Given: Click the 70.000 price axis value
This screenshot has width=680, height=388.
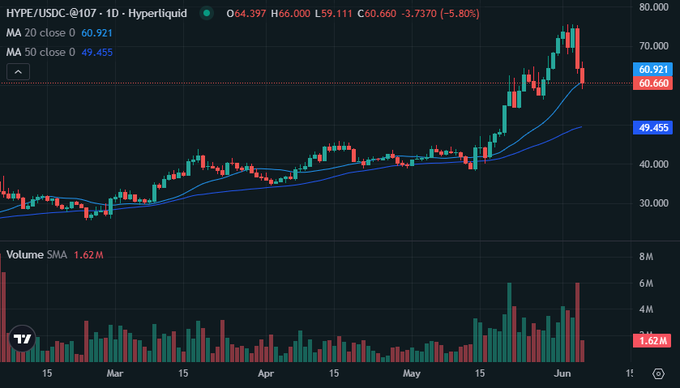Looking at the screenshot, I should (x=654, y=46).
